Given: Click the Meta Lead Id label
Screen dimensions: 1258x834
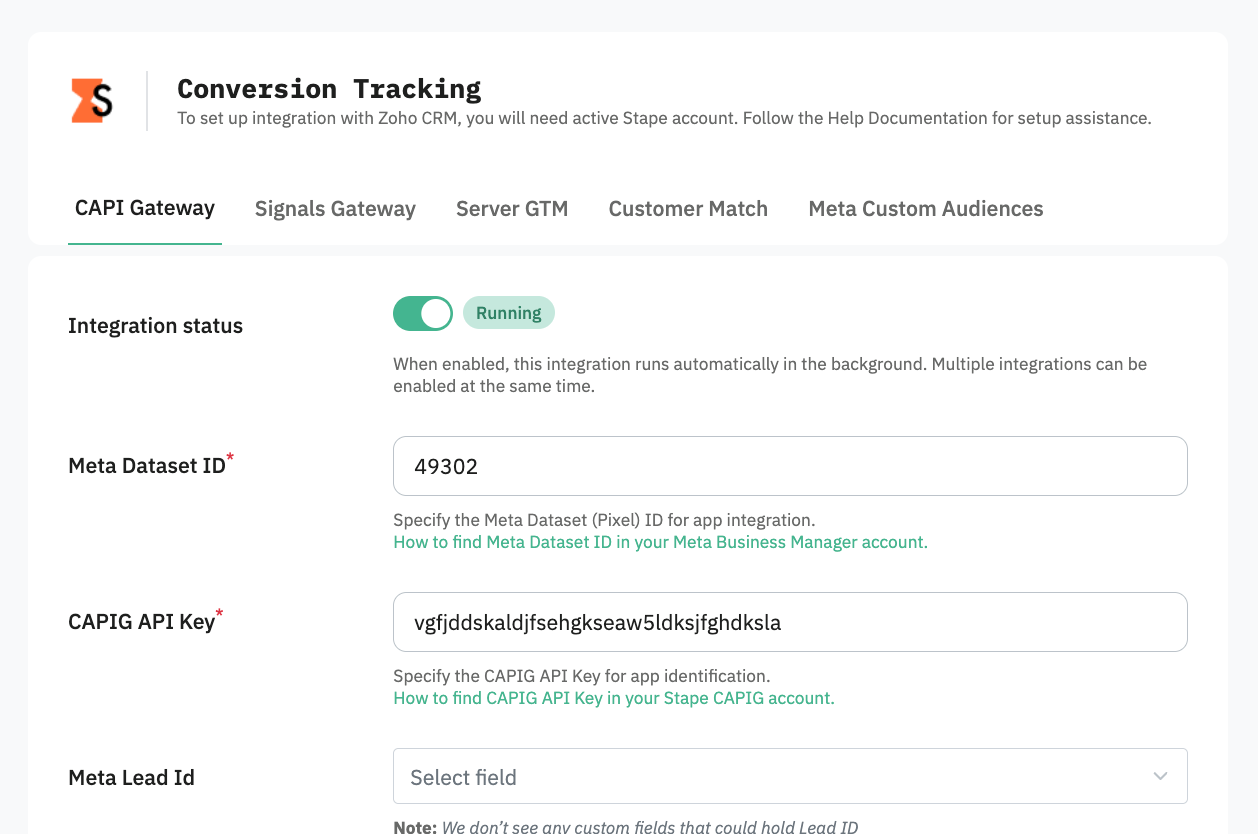Looking at the screenshot, I should pos(131,778).
